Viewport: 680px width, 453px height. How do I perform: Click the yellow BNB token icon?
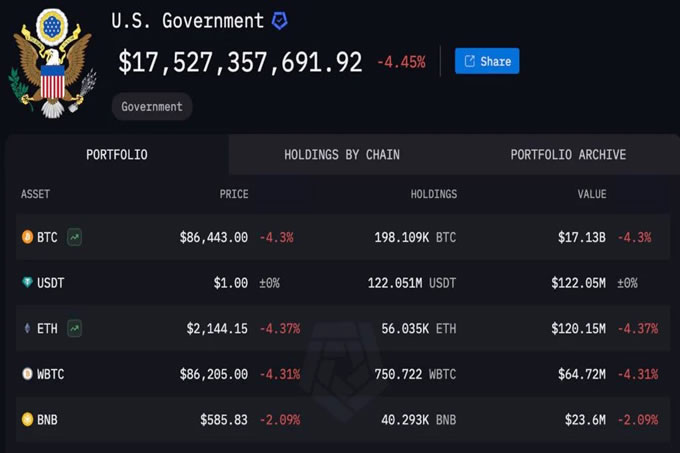(27, 420)
